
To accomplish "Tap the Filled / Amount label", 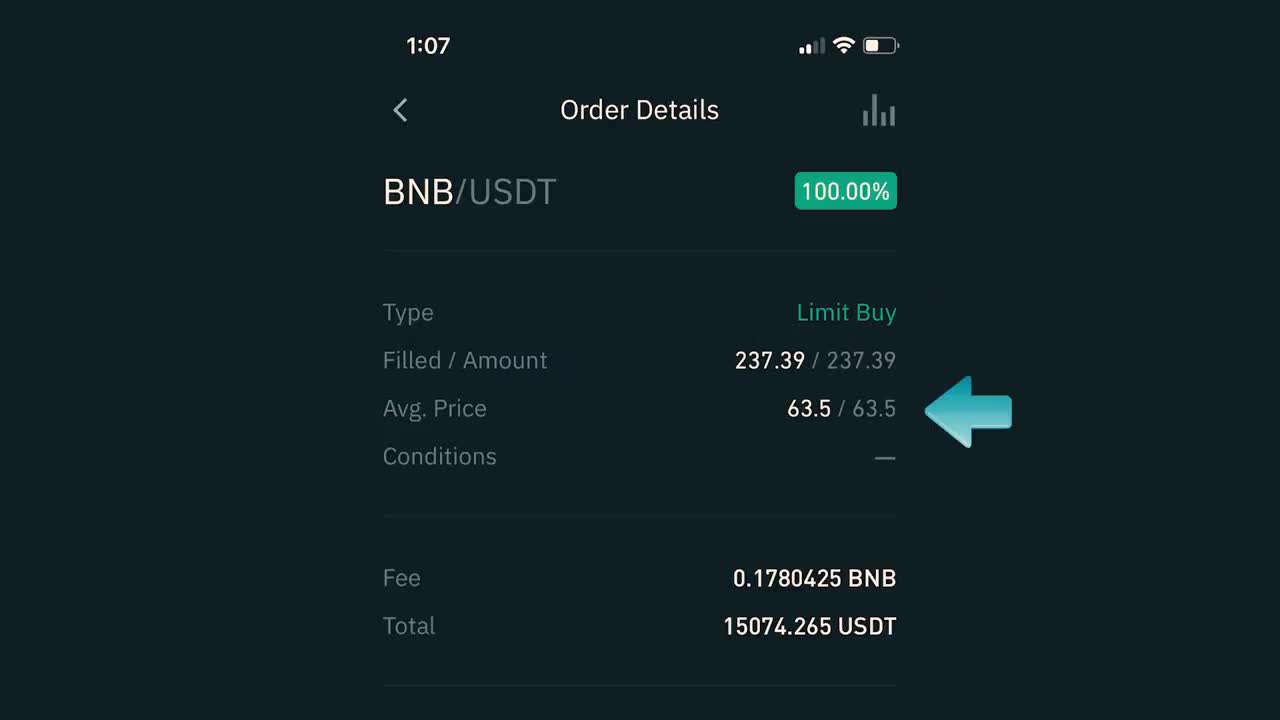I will click(x=465, y=360).
